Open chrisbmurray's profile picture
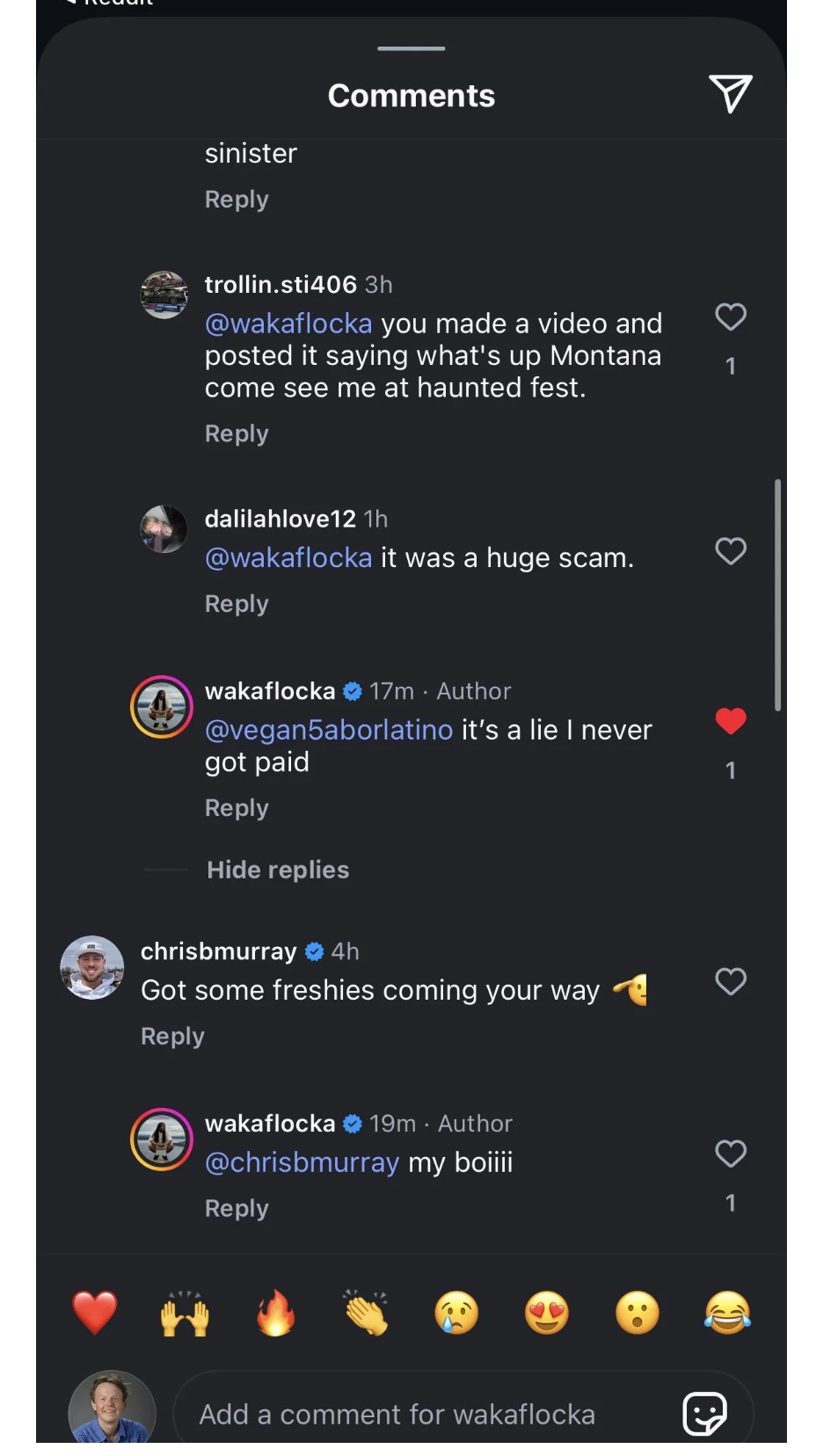 [x=91, y=967]
